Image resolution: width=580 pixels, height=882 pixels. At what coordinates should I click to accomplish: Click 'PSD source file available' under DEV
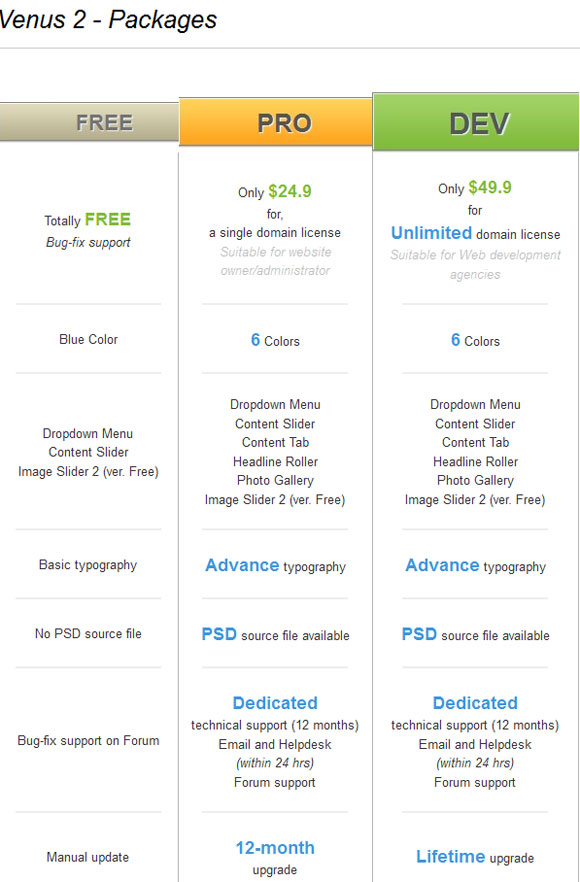475,634
